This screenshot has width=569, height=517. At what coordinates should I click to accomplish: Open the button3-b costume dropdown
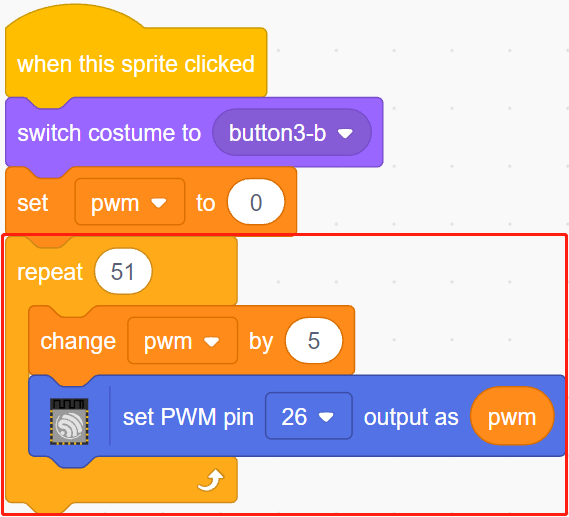click(x=292, y=133)
